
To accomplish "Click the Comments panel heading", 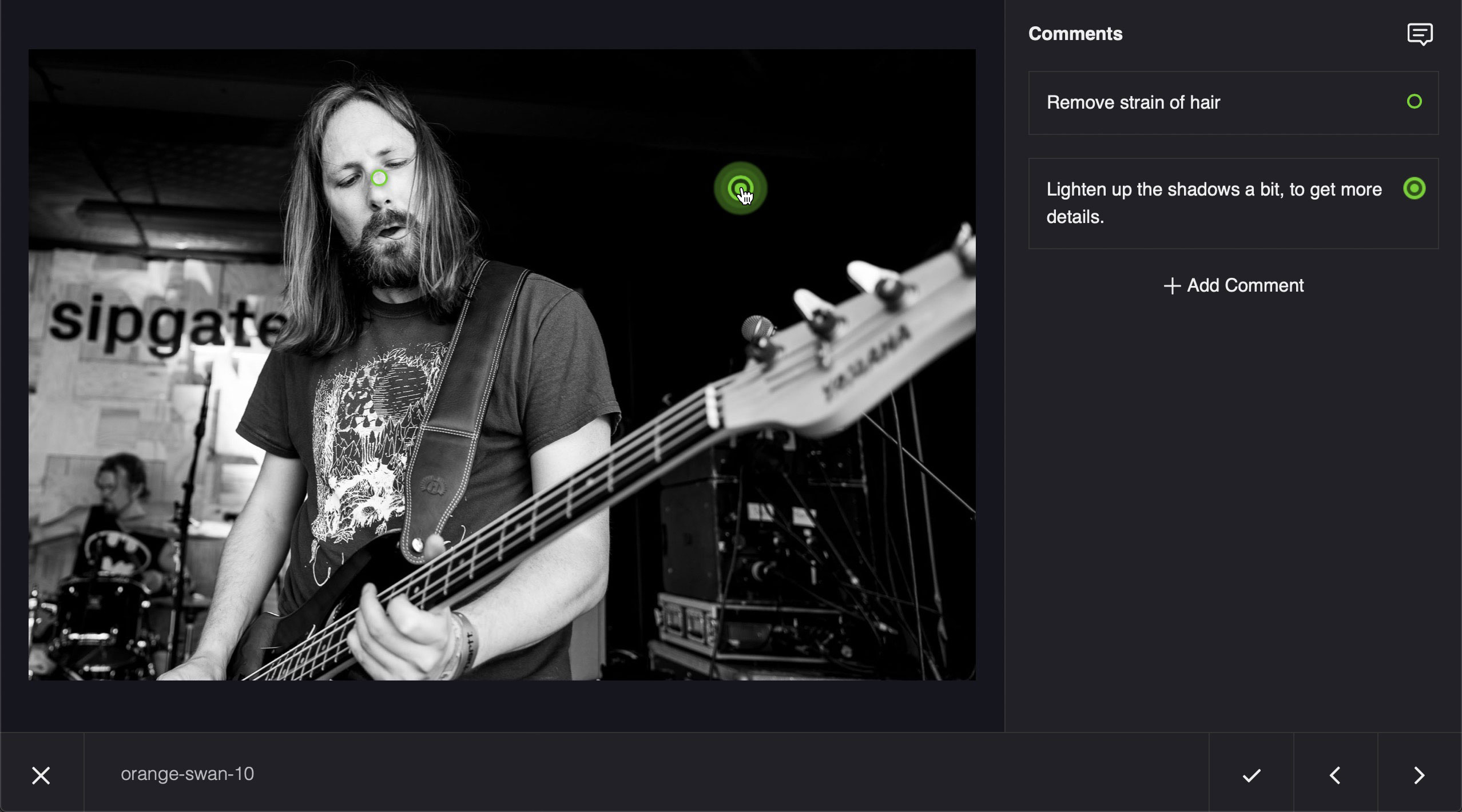I will 1075,34.
